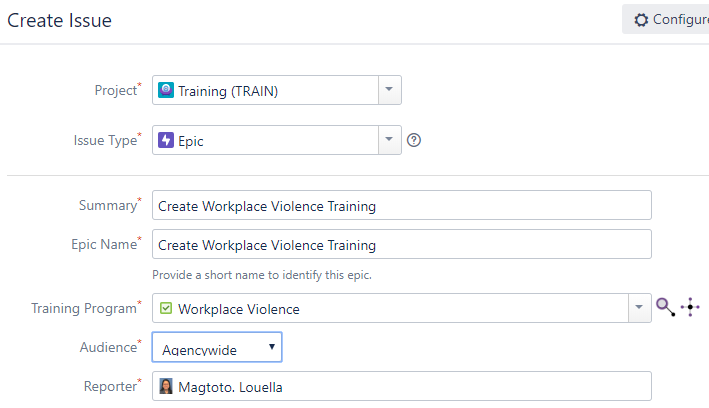Screen dimensions: 709x408
Task: Click the Epic issue type field text
Action: coord(191,141)
